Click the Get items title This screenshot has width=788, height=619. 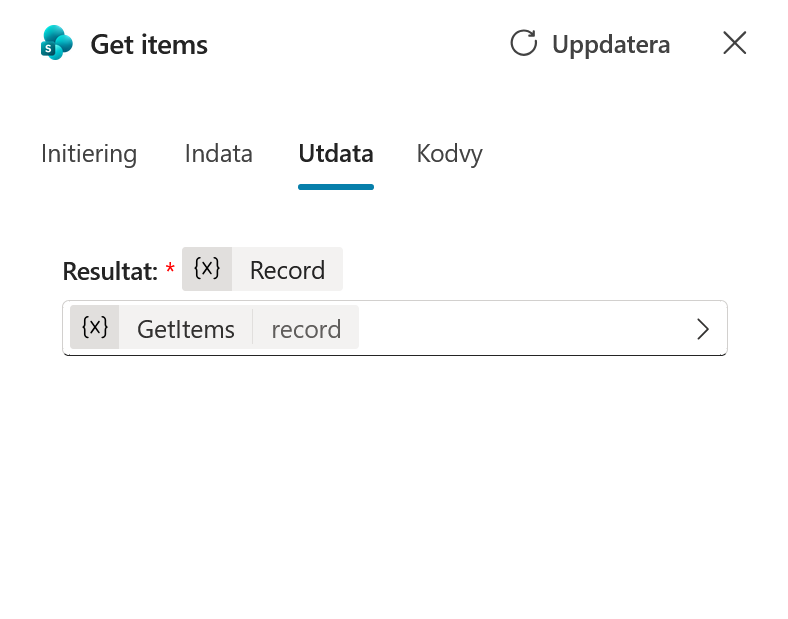(149, 45)
